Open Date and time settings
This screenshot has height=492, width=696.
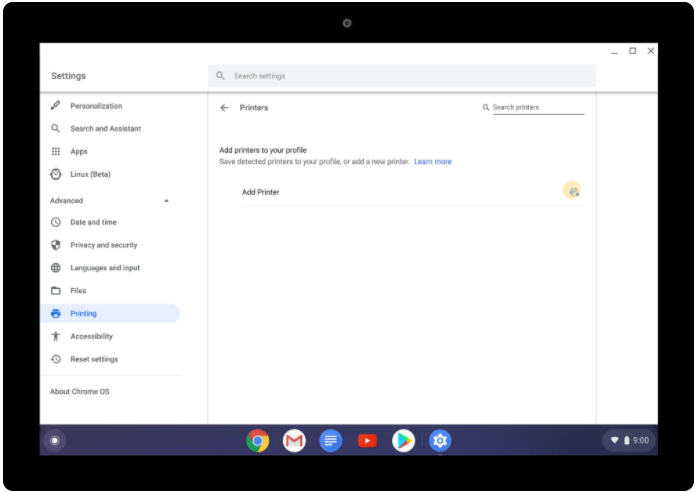coord(94,222)
